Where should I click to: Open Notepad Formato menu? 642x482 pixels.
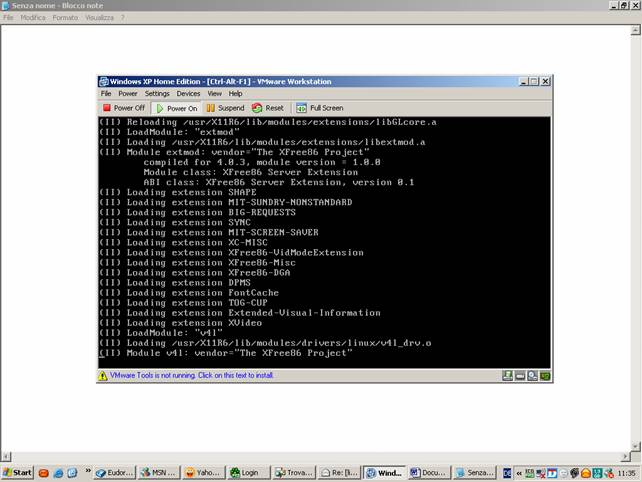click(66, 18)
